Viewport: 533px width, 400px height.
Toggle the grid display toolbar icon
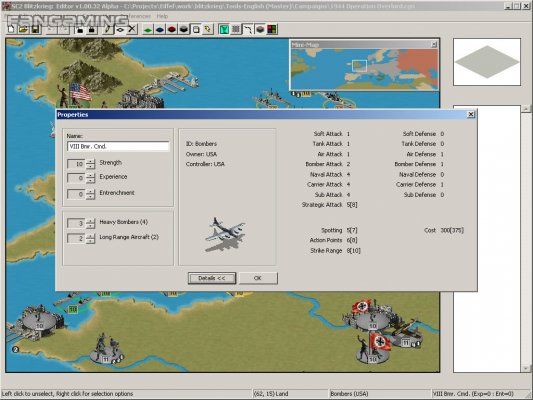pyautogui.click(x=236, y=30)
